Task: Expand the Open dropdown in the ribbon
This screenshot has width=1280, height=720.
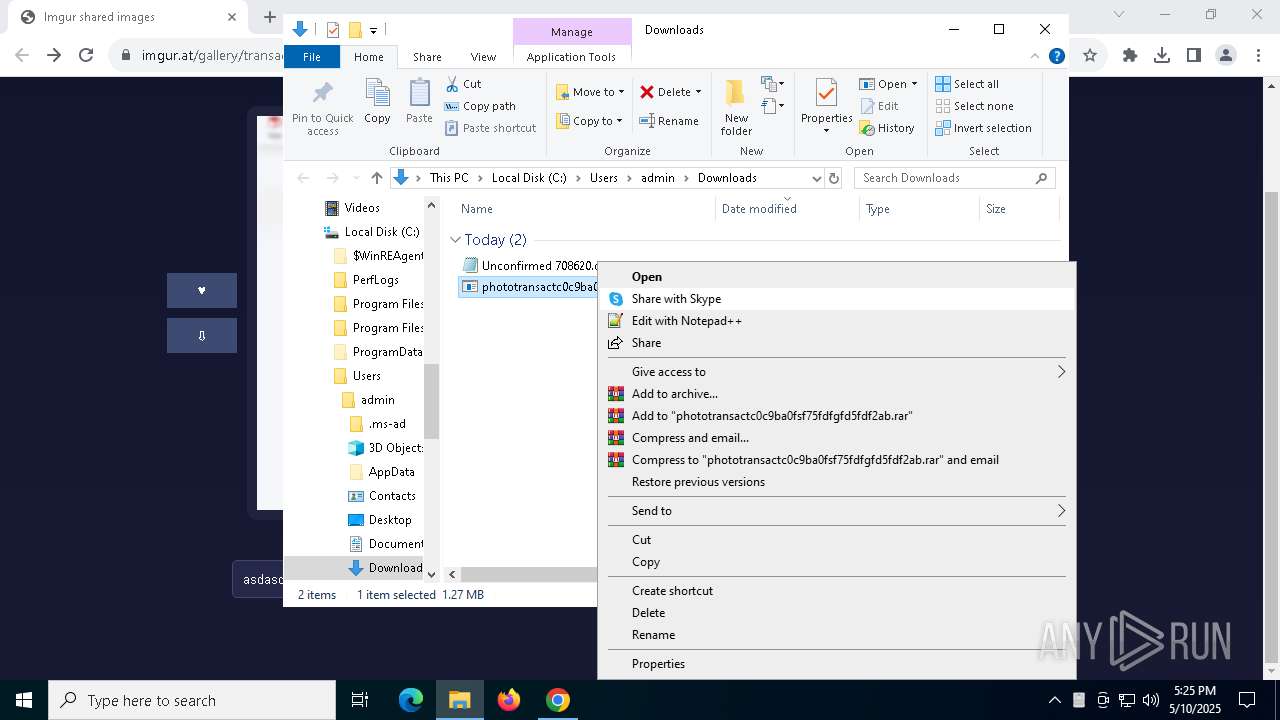Action: click(x=913, y=84)
